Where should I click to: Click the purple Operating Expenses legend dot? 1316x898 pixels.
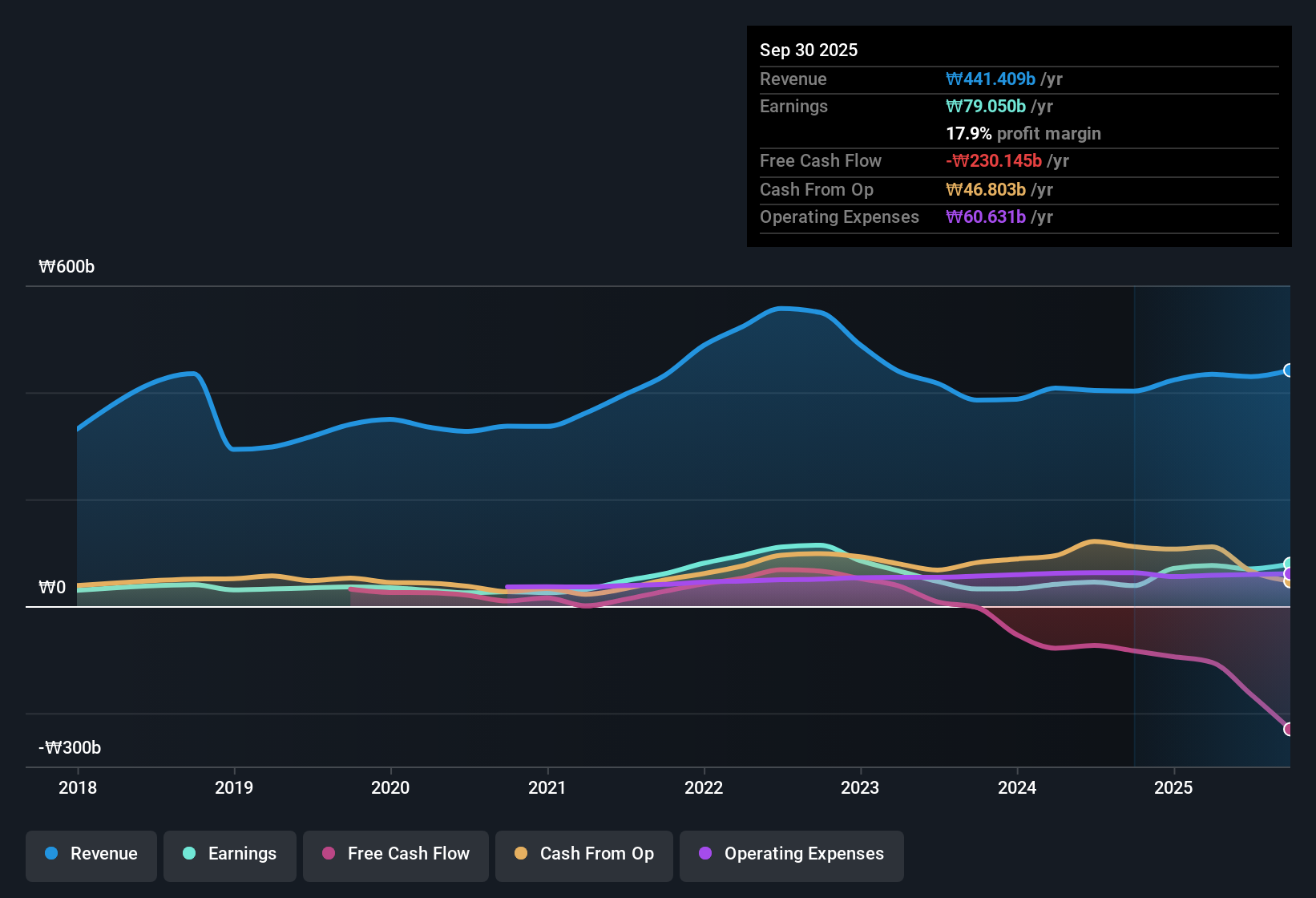pyautogui.click(x=705, y=855)
